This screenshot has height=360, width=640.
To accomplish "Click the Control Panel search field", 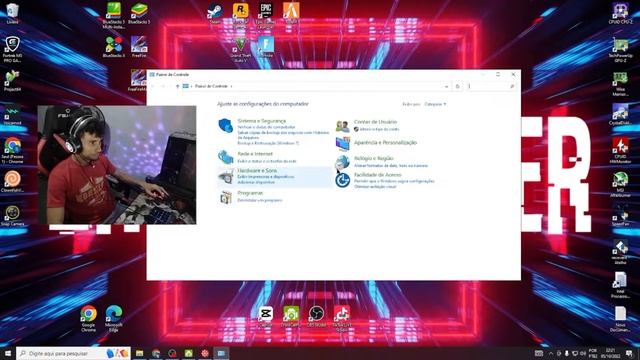I will pos(491,87).
